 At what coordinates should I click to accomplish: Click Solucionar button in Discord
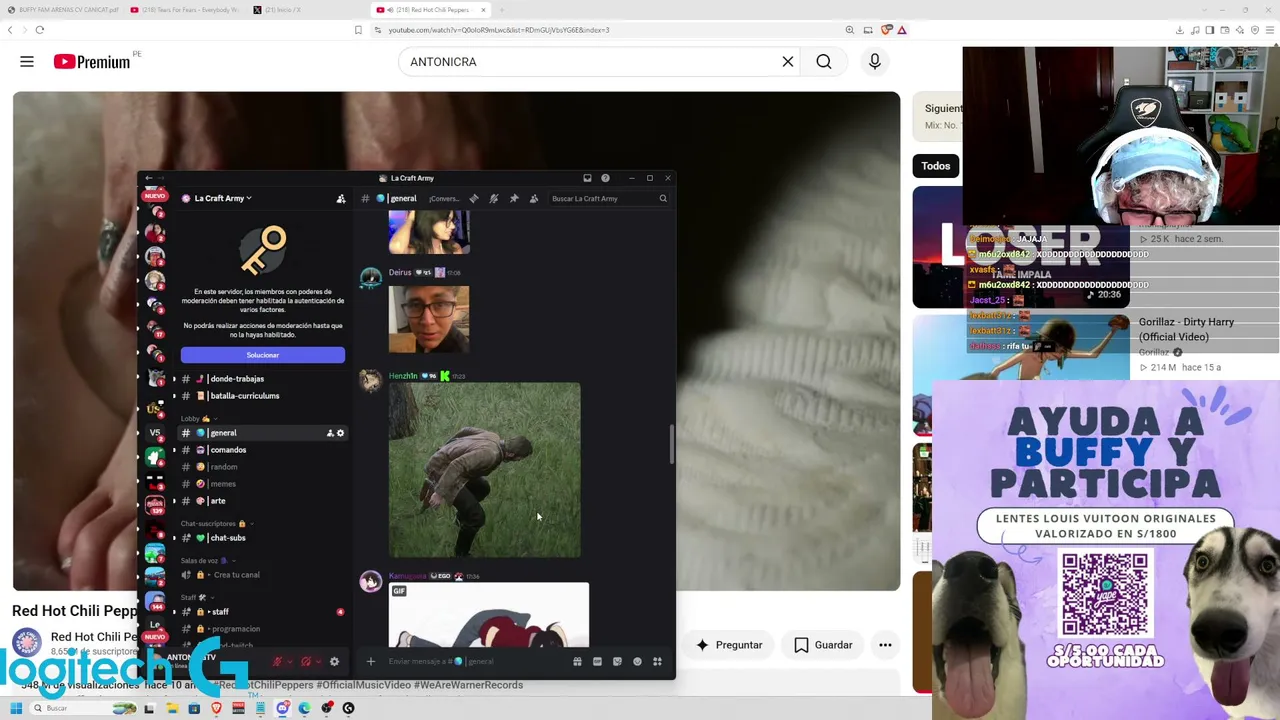263,355
